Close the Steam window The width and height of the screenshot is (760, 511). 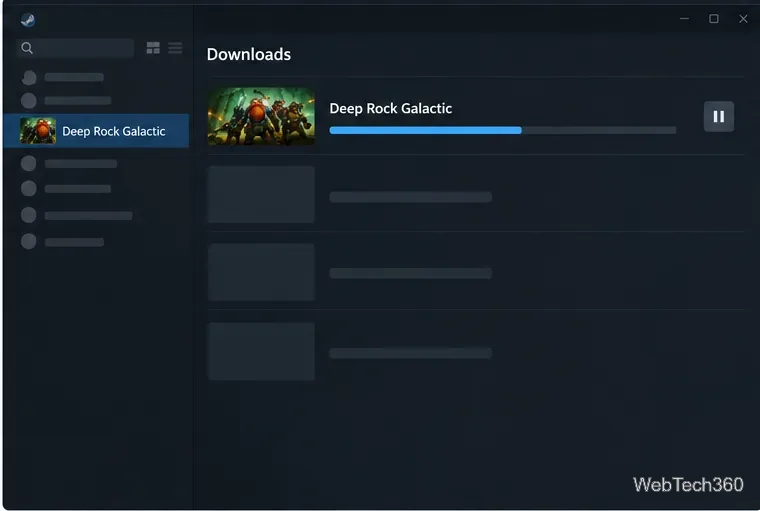pyautogui.click(x=743, y=18)
